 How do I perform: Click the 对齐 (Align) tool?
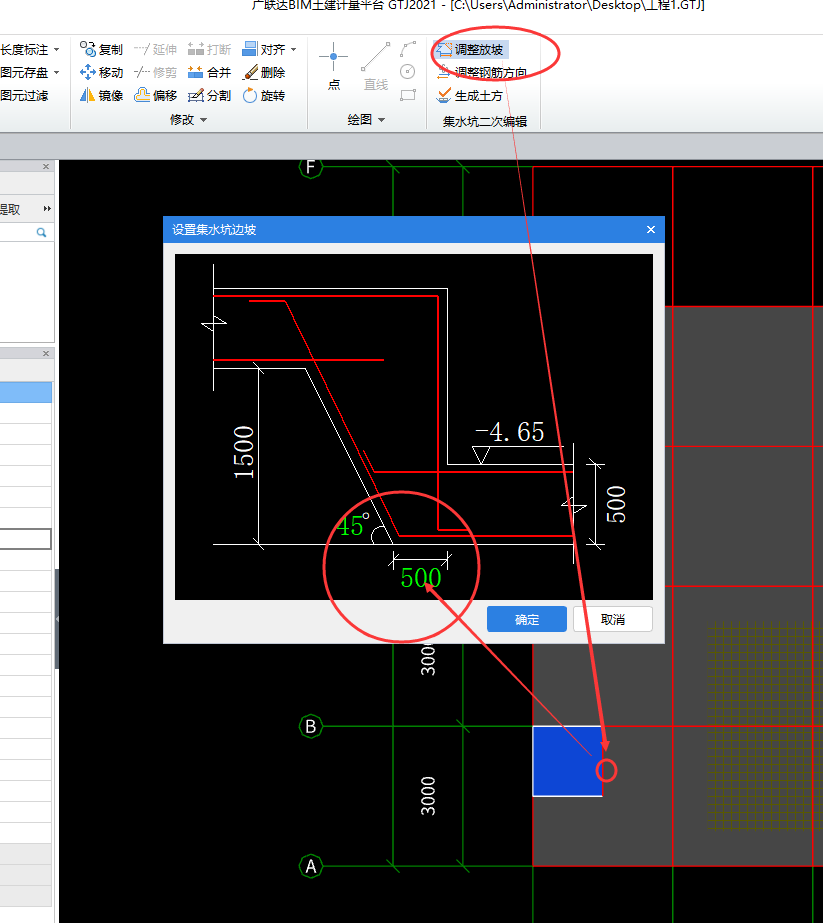pos(264,49)
